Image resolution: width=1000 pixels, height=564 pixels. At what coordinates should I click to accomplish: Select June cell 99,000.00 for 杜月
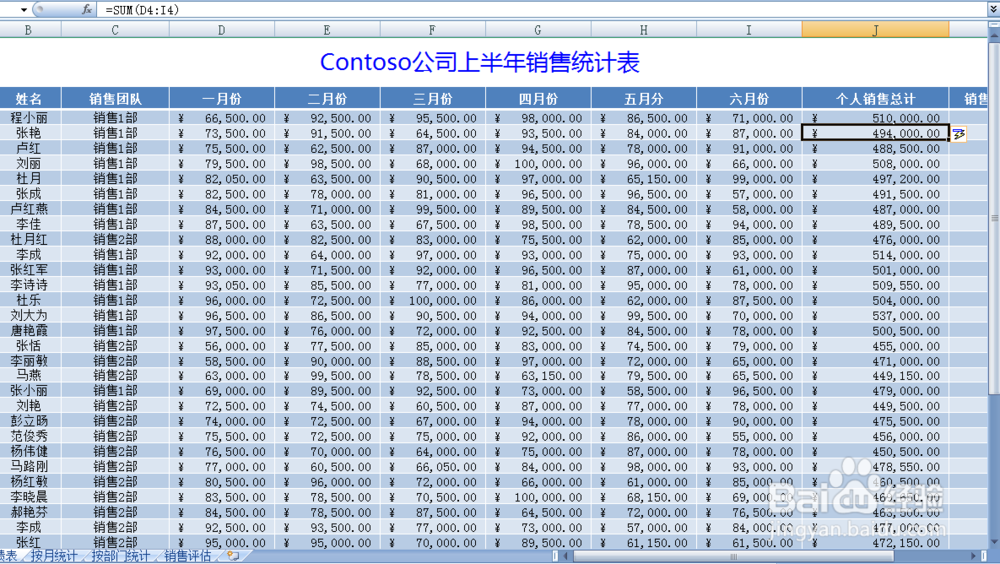point(749,179)
